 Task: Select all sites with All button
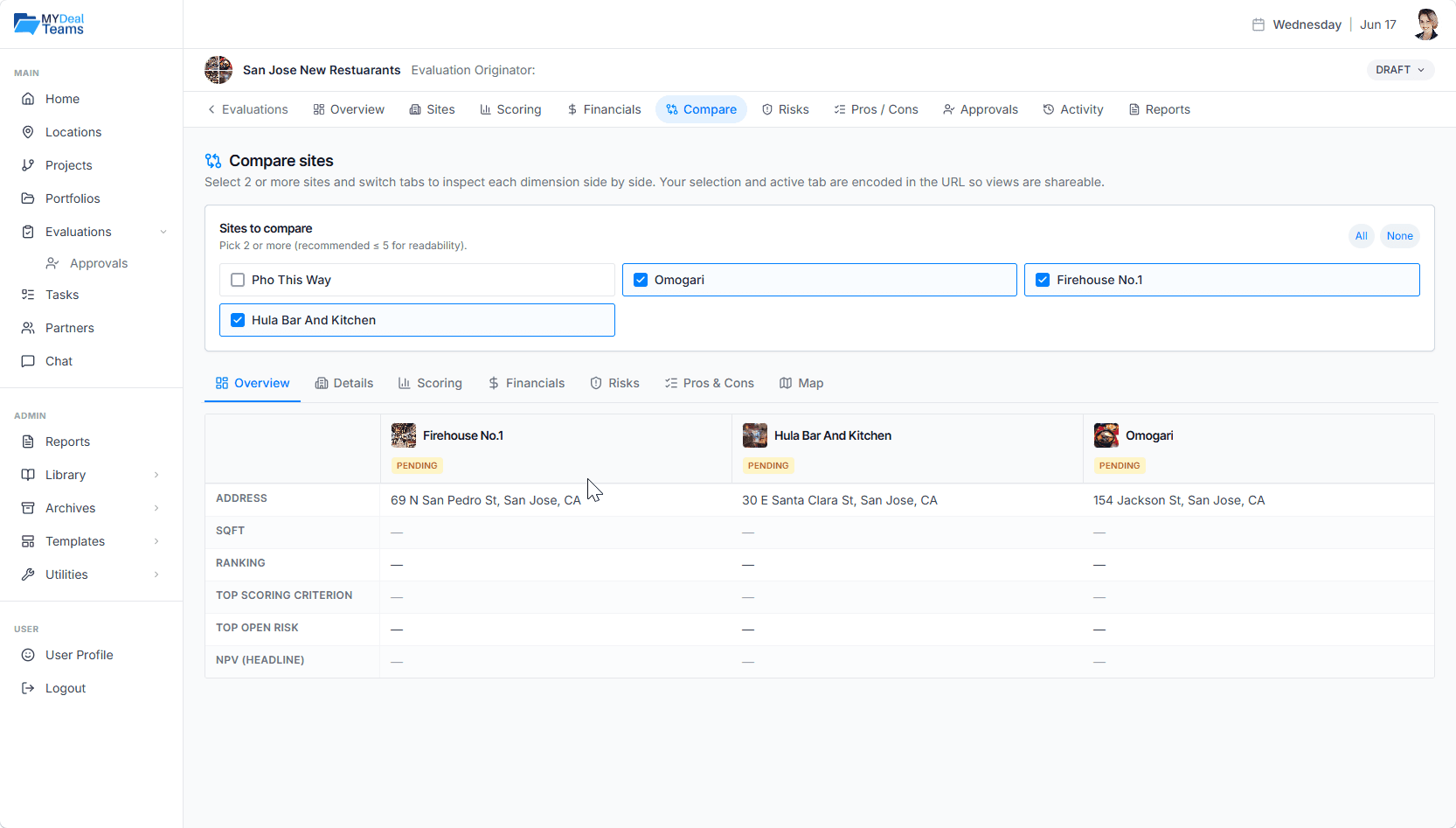[x=1361, y=236]
